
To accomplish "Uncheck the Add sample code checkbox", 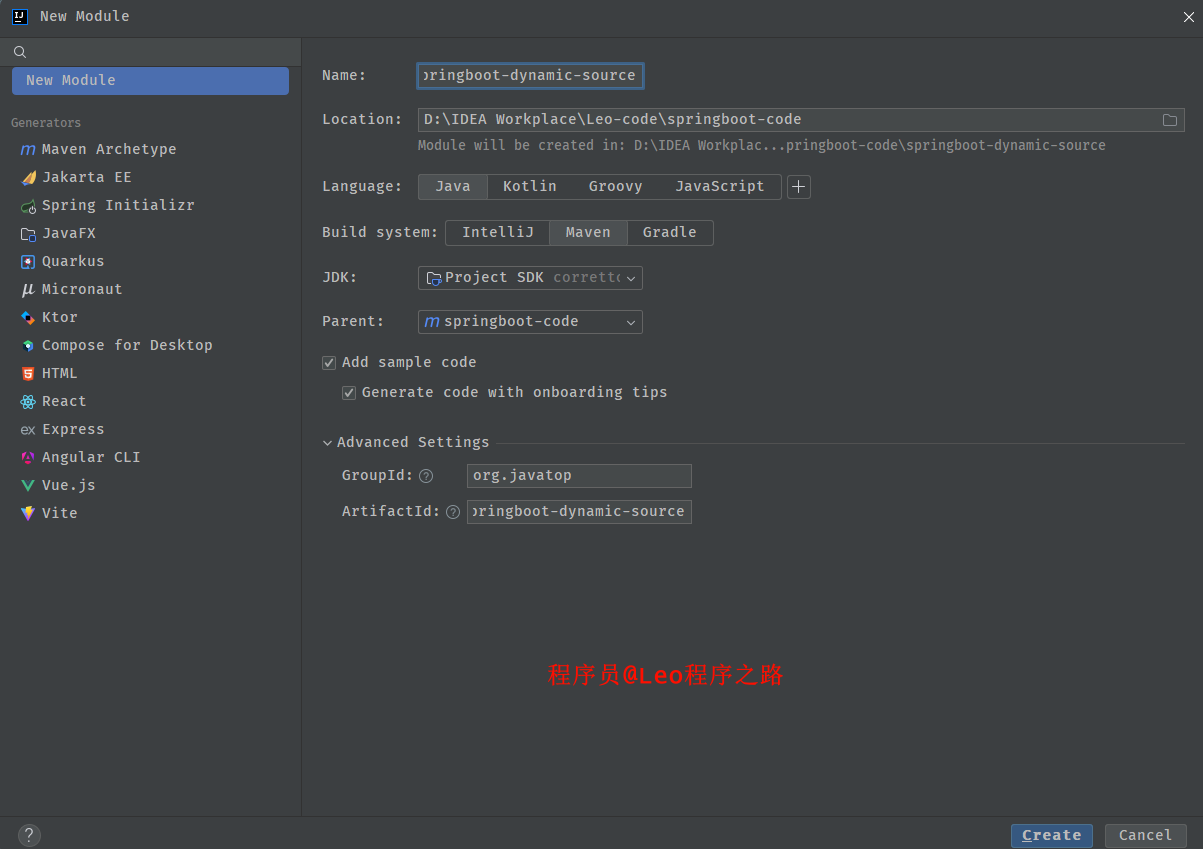I will pos(329,363).
